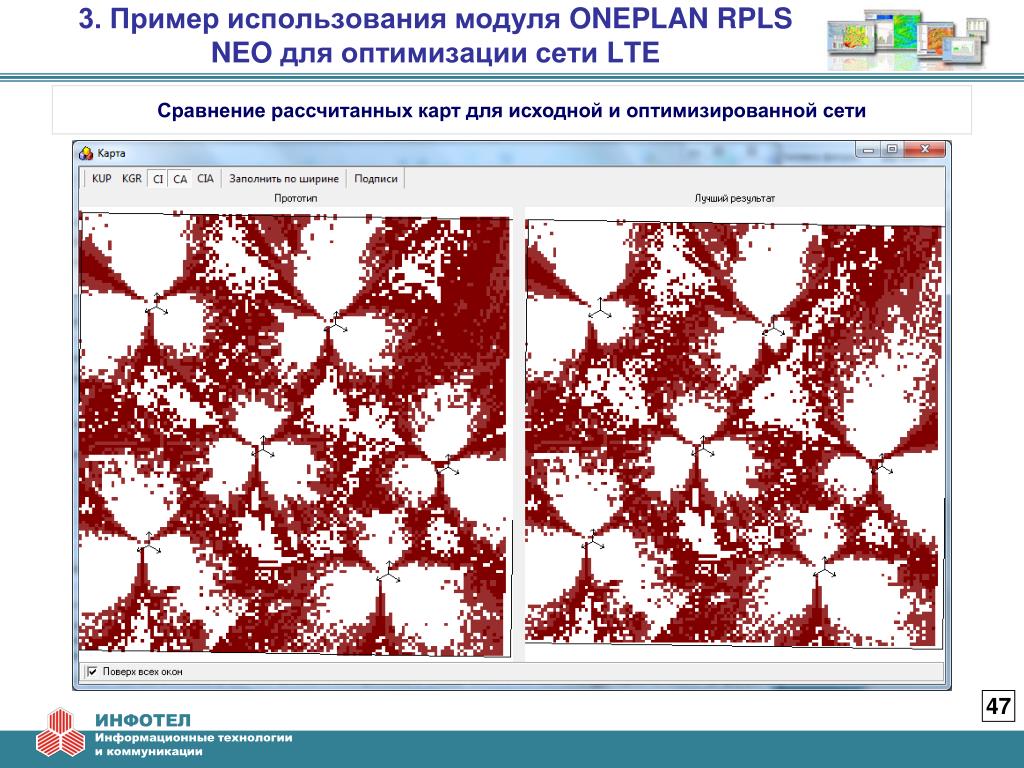Screen dimensions: 1024x768
Task: Click the Лучший результат coverage map image
Action: (735, 434)
